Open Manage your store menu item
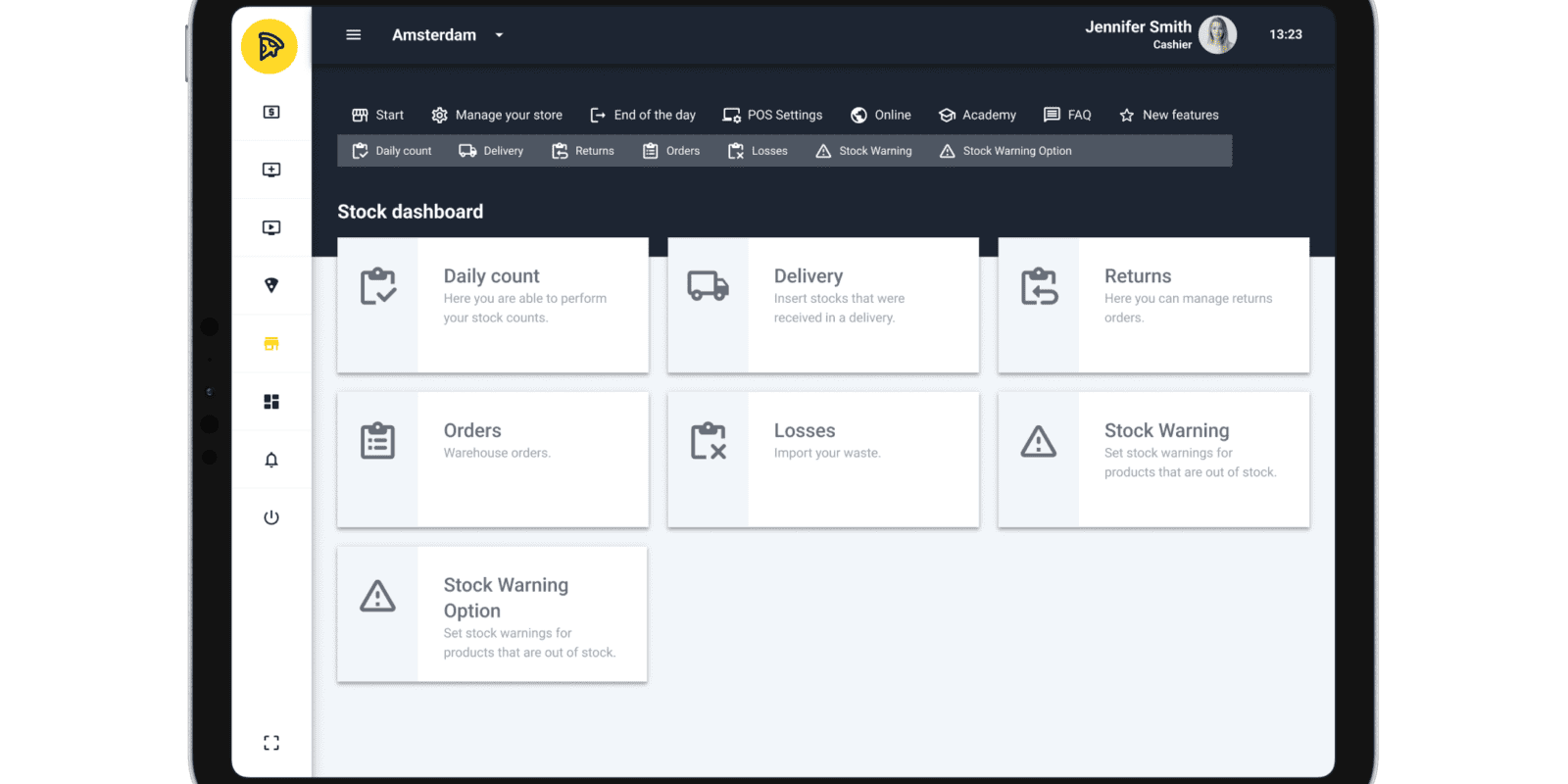The height and width of the screenshot is (784, 1568). point(497,116)
